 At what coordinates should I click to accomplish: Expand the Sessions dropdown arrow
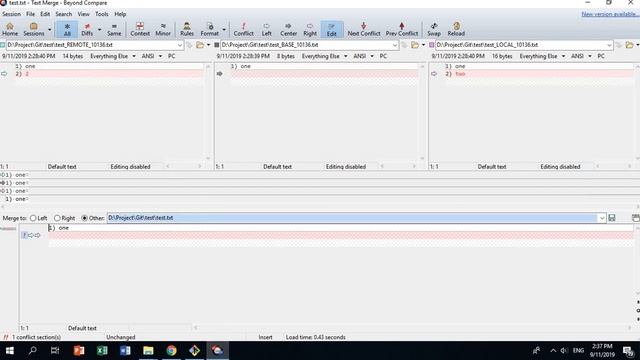(x=49, y=30)
